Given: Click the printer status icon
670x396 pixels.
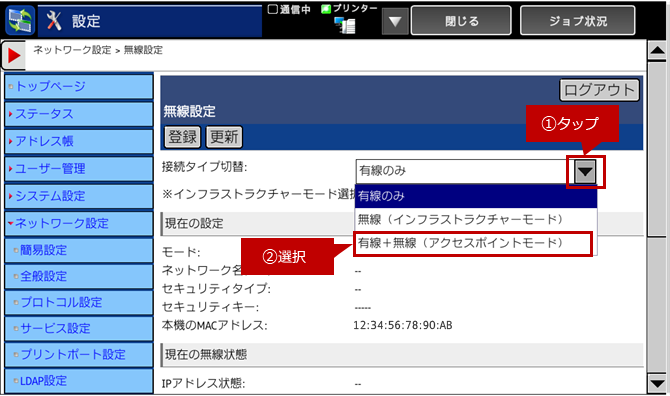Looking at the screenshot, I should (x=345, y=25).
